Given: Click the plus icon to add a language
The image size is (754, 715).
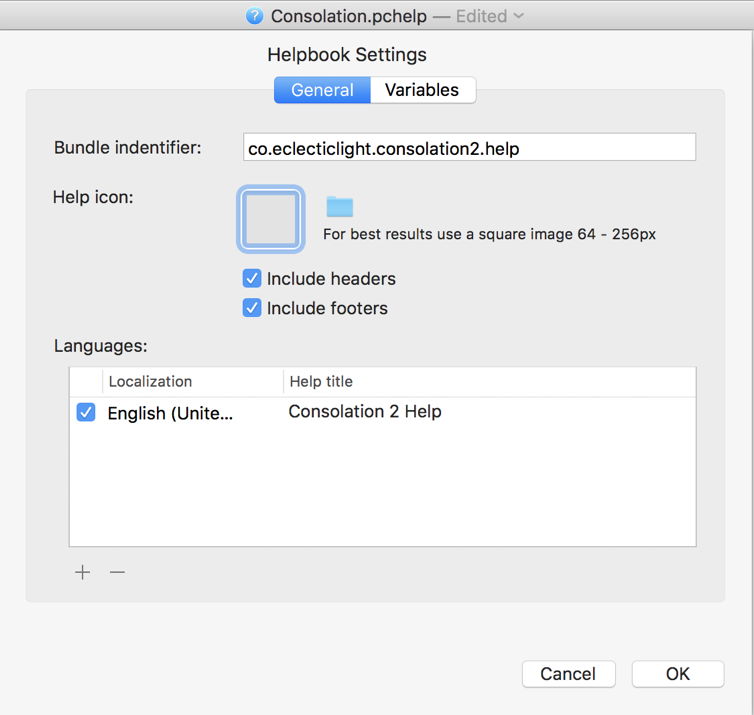Looking at the screenshot, I should click(83, 572).
